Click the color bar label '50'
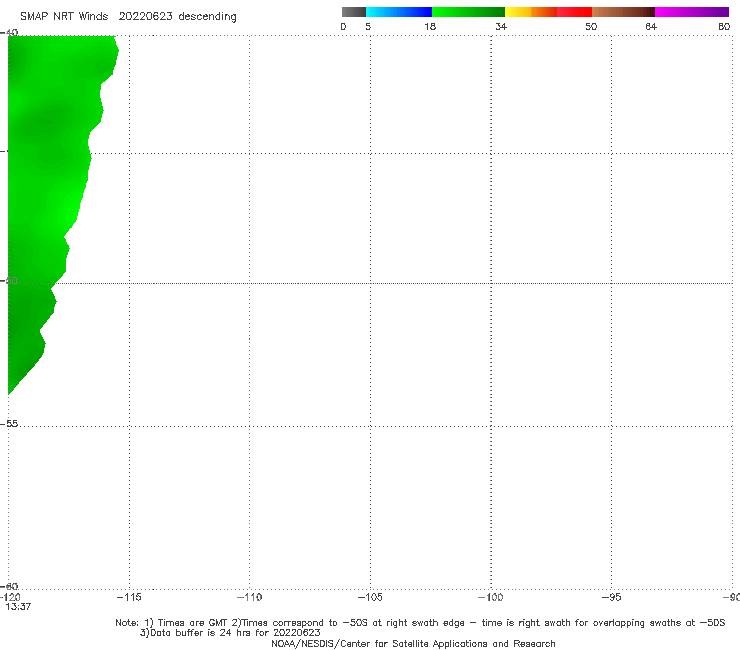740x650 pixels. [591, 26]
